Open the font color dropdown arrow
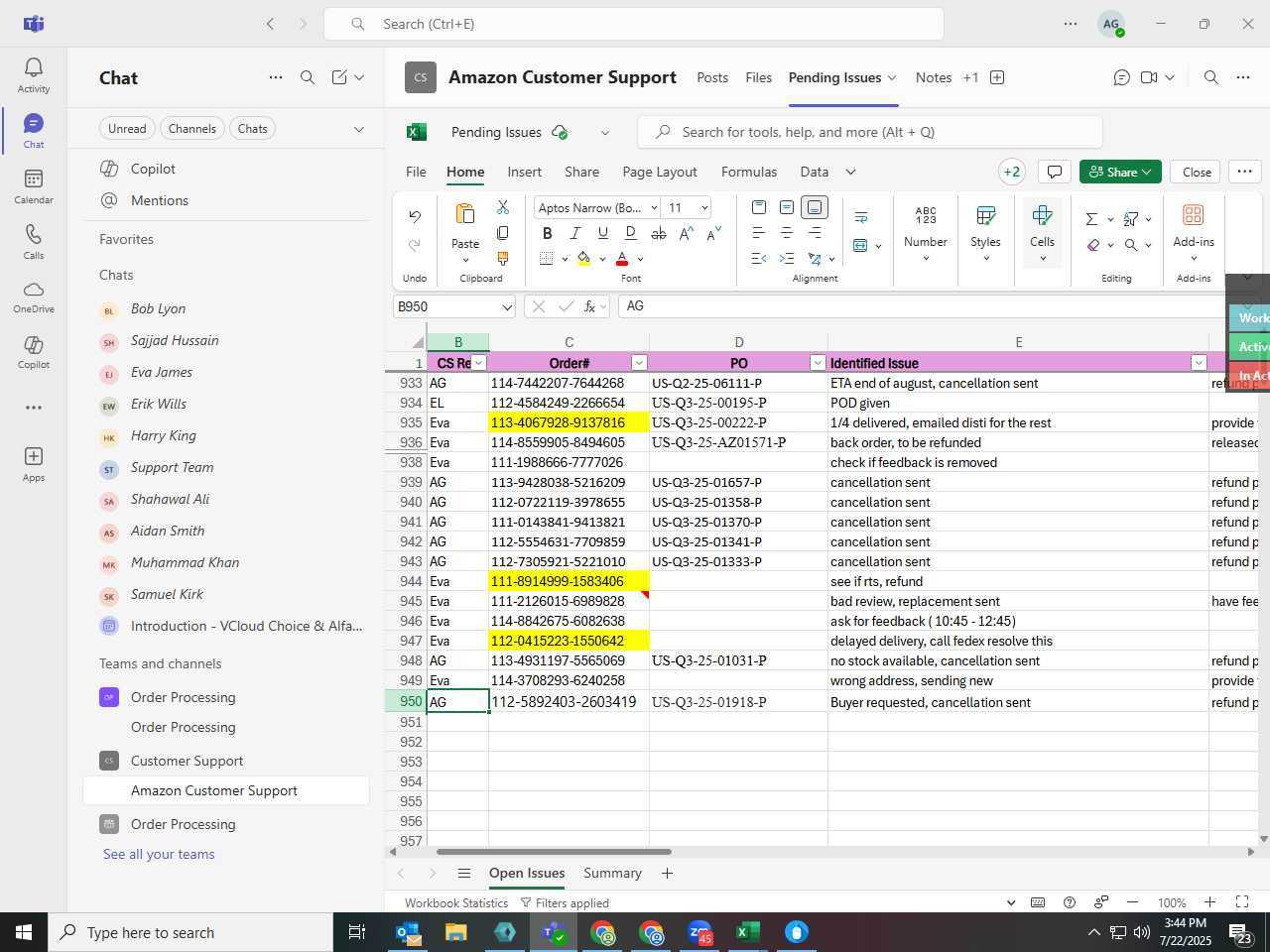The height and width of the screenshot is (952, 1270). (641, 260)
